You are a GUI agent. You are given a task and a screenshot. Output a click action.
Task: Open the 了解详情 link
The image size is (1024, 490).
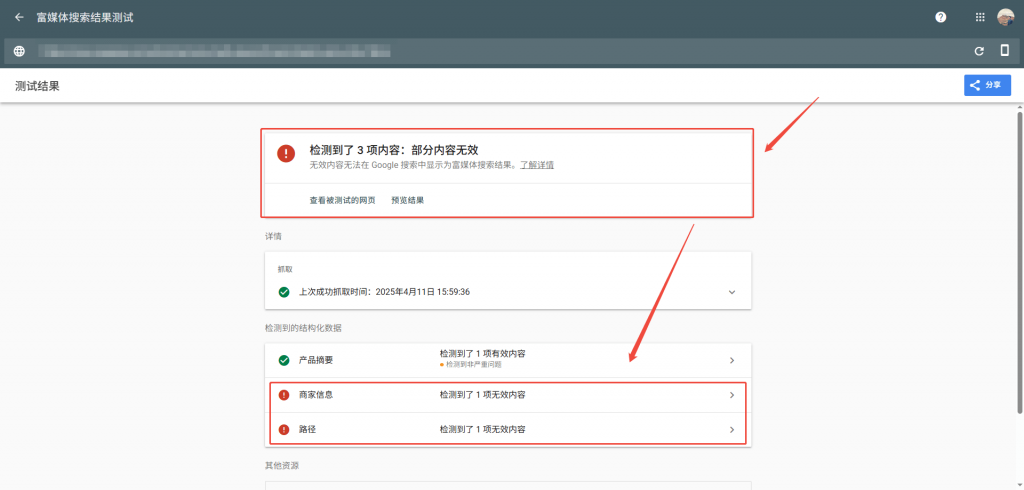pos(536,165)
